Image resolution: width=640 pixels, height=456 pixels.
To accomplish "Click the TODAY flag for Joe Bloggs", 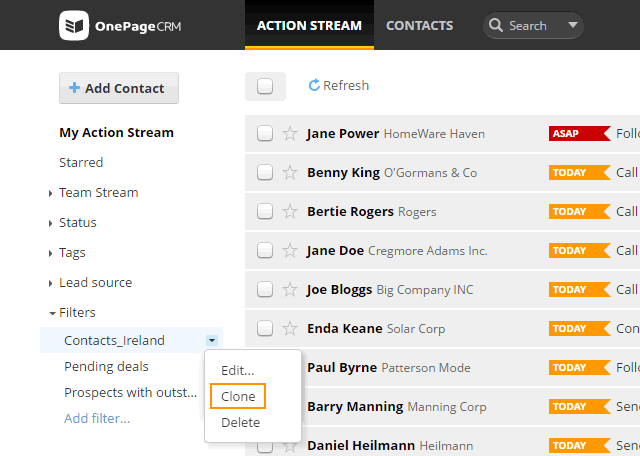I will coord(580,289).
